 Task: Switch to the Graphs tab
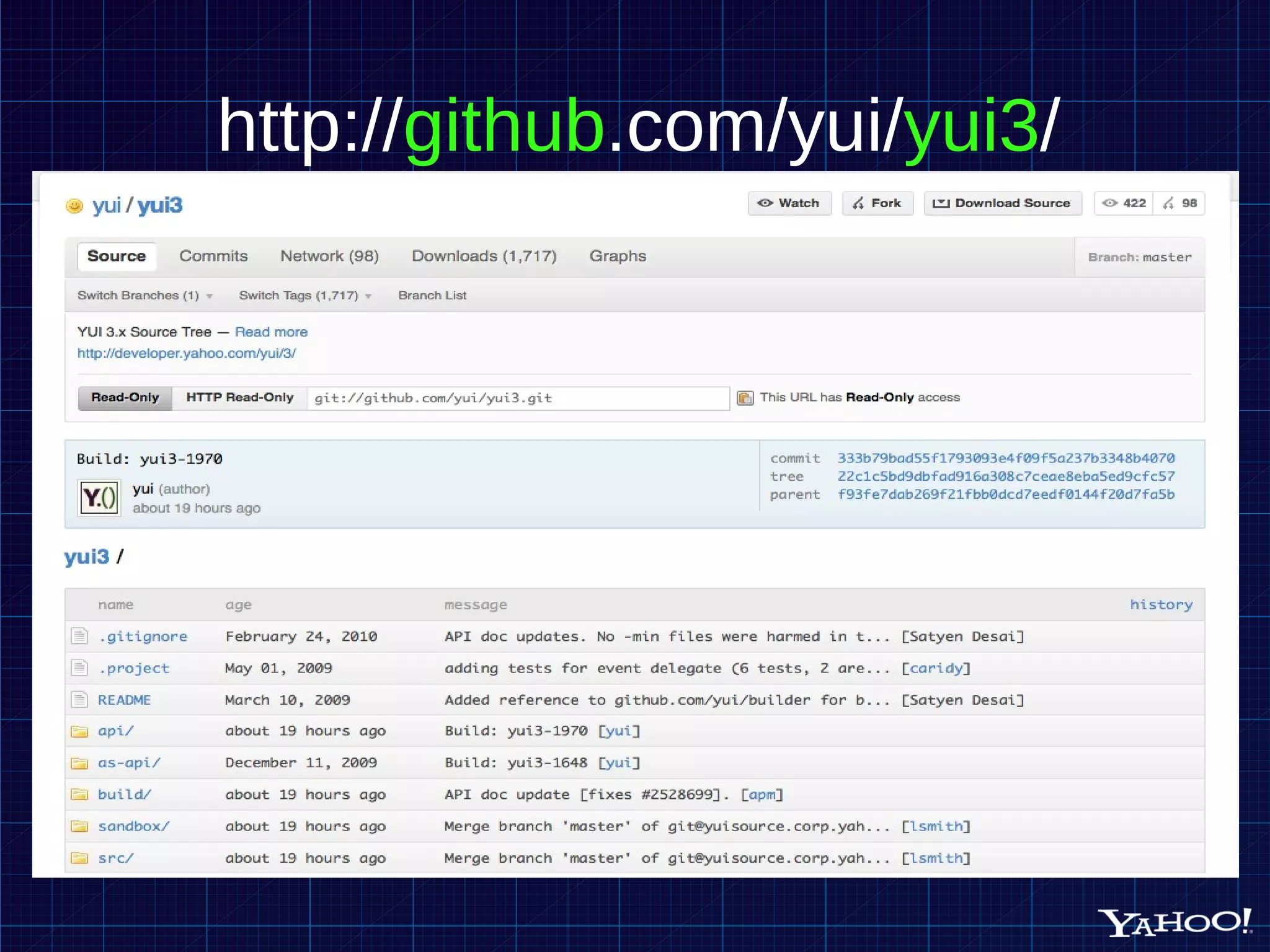pyautogui.click(x=618, y=256)
